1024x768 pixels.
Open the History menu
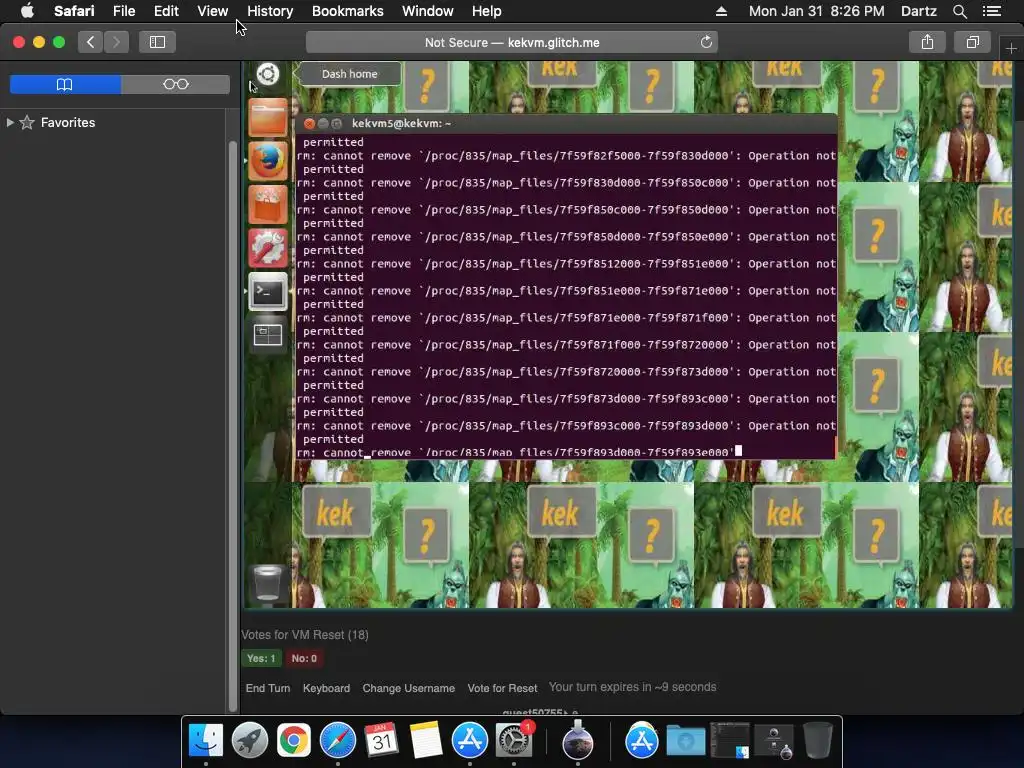point(270,11)
